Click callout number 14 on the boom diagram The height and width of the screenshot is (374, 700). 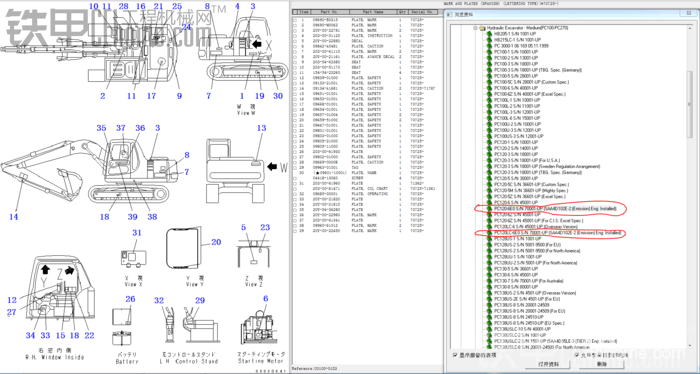[14, 217]
